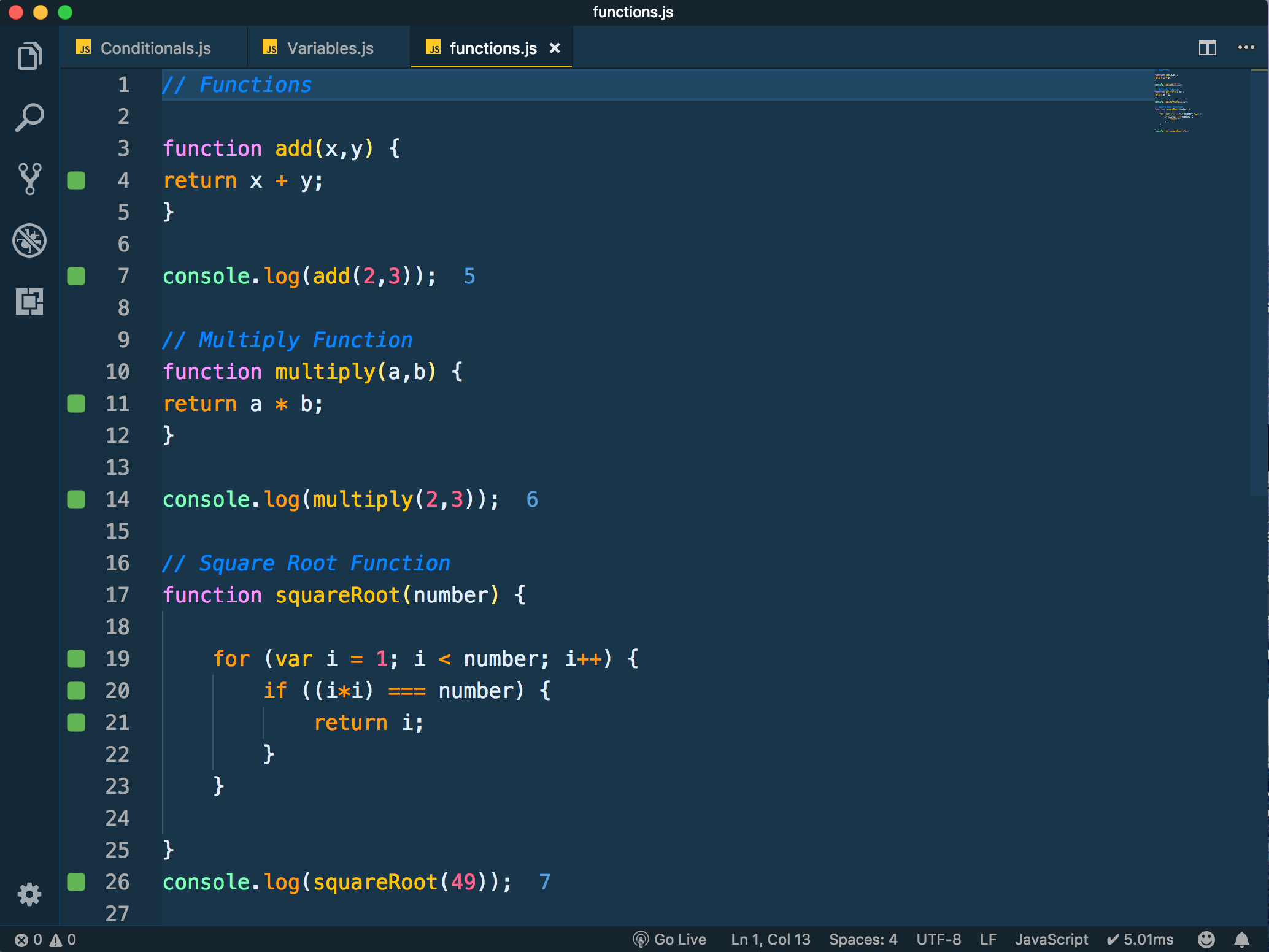Click the 5.01ms Quokka timing indicator
Image resolution: width=1269 pixels, height=952 pixels.
pyautogui.click(x=1140, y=940)
